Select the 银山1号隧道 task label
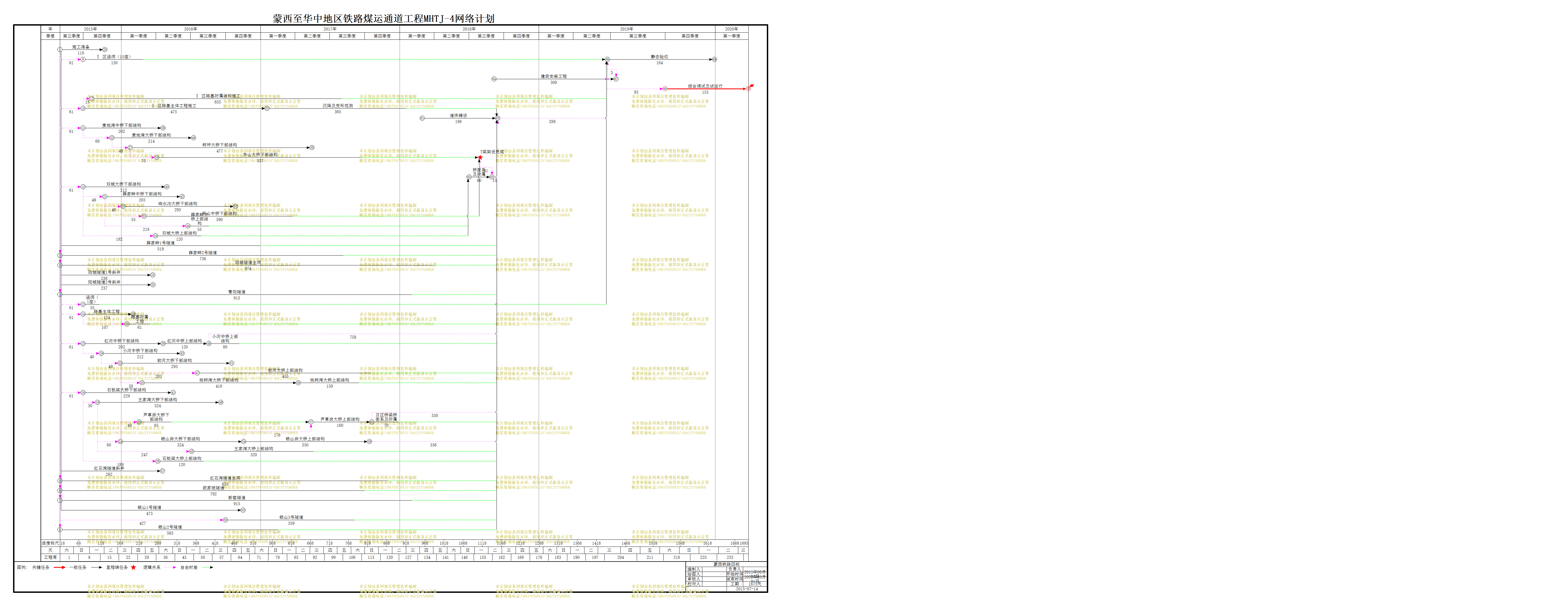The height and width of the screenshot is (598, 1568). (x=149, y=507)
